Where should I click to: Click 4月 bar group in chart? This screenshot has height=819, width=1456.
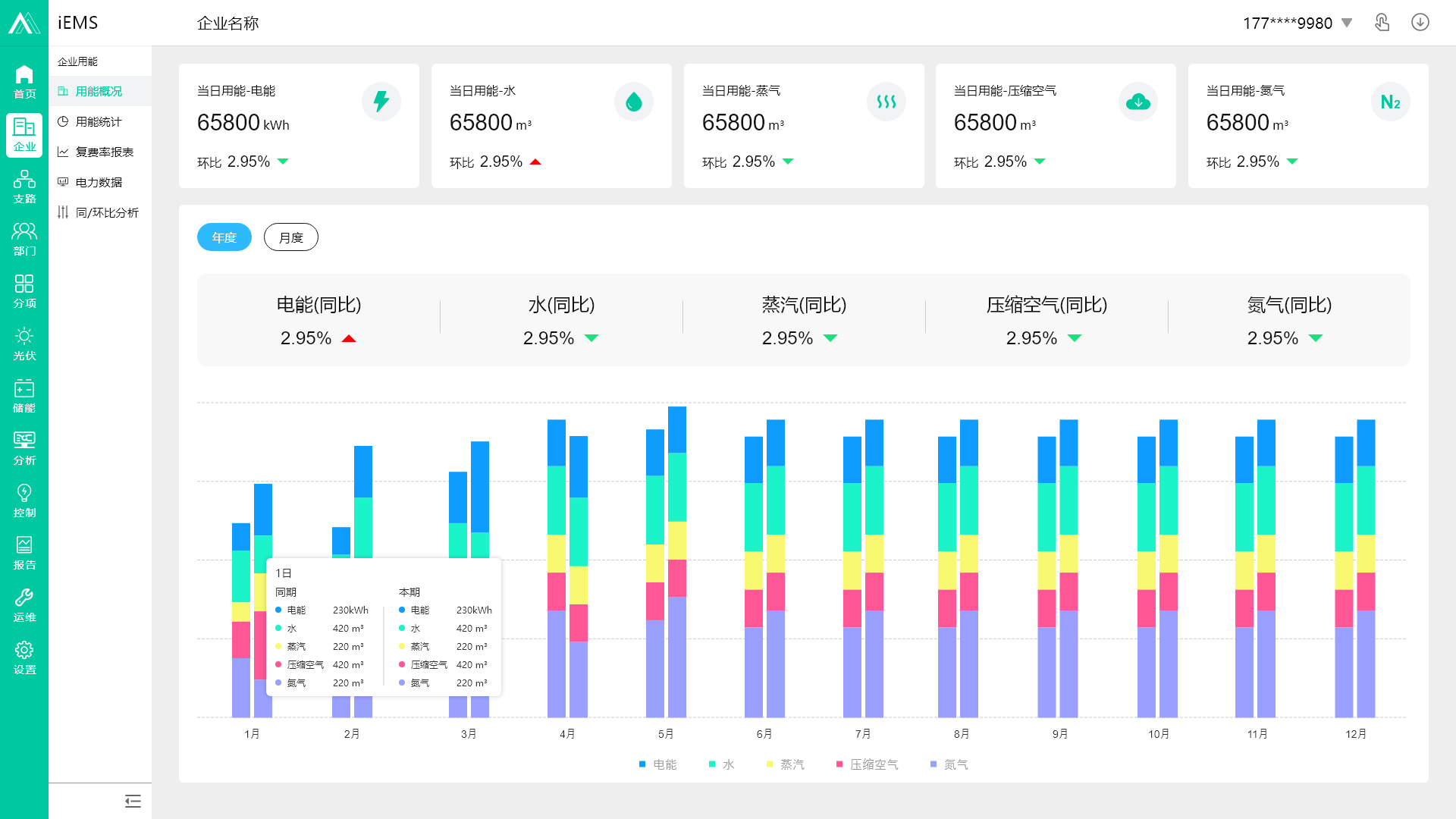pos(567,569)
